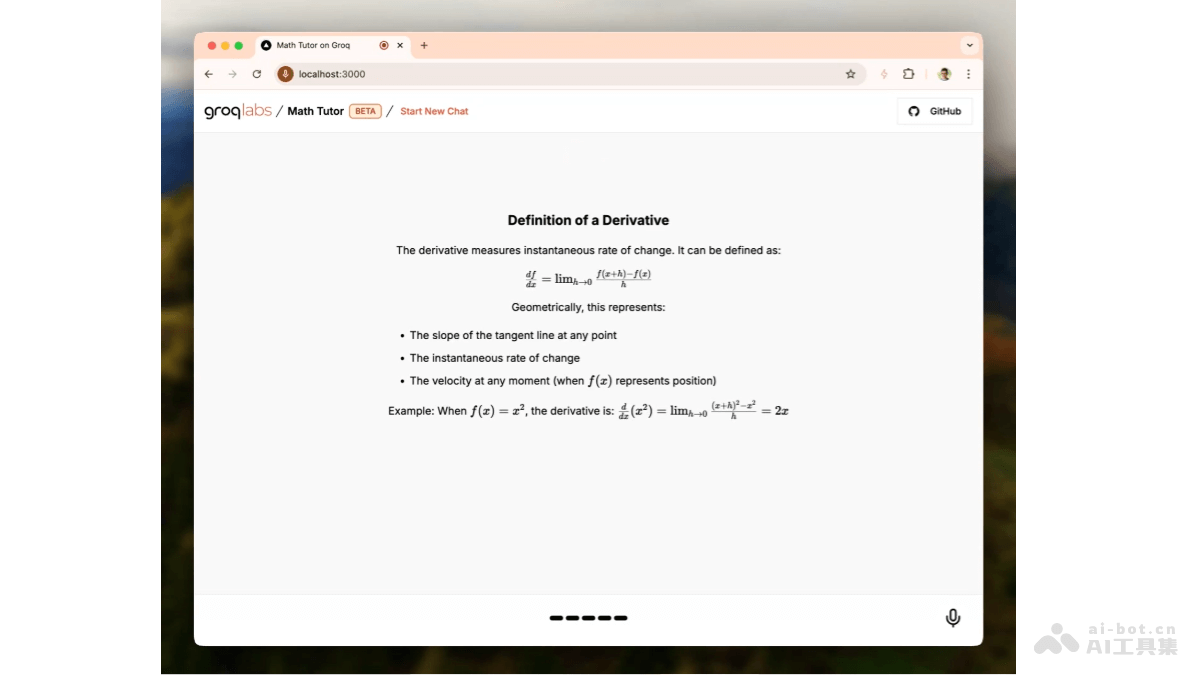This screenshot has width=1200, height=675.
Task: Toggle voice input with the bottom microphone
Action: (x=952, y=617)
